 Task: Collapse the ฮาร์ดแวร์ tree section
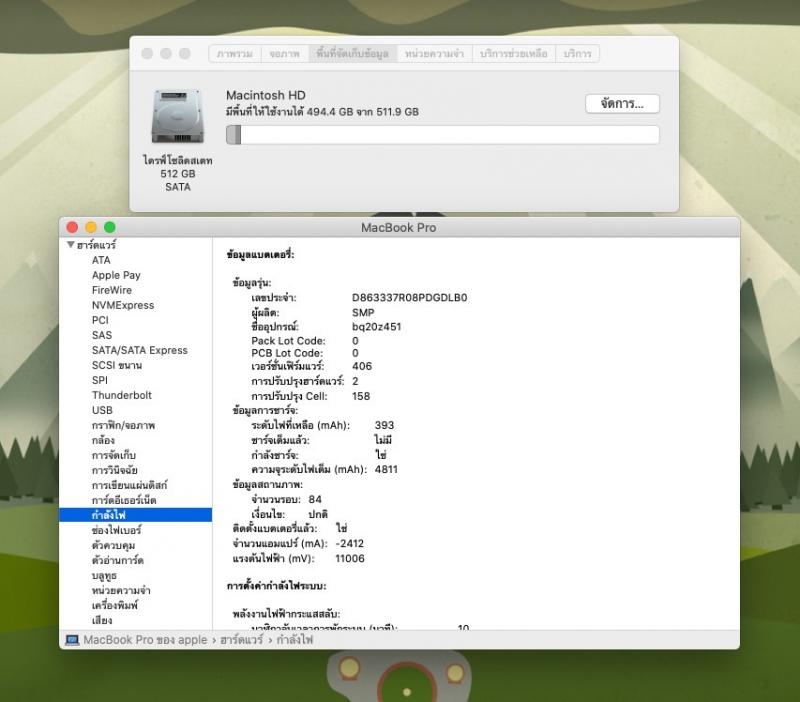pyautogui.click(x=71, y=244)
